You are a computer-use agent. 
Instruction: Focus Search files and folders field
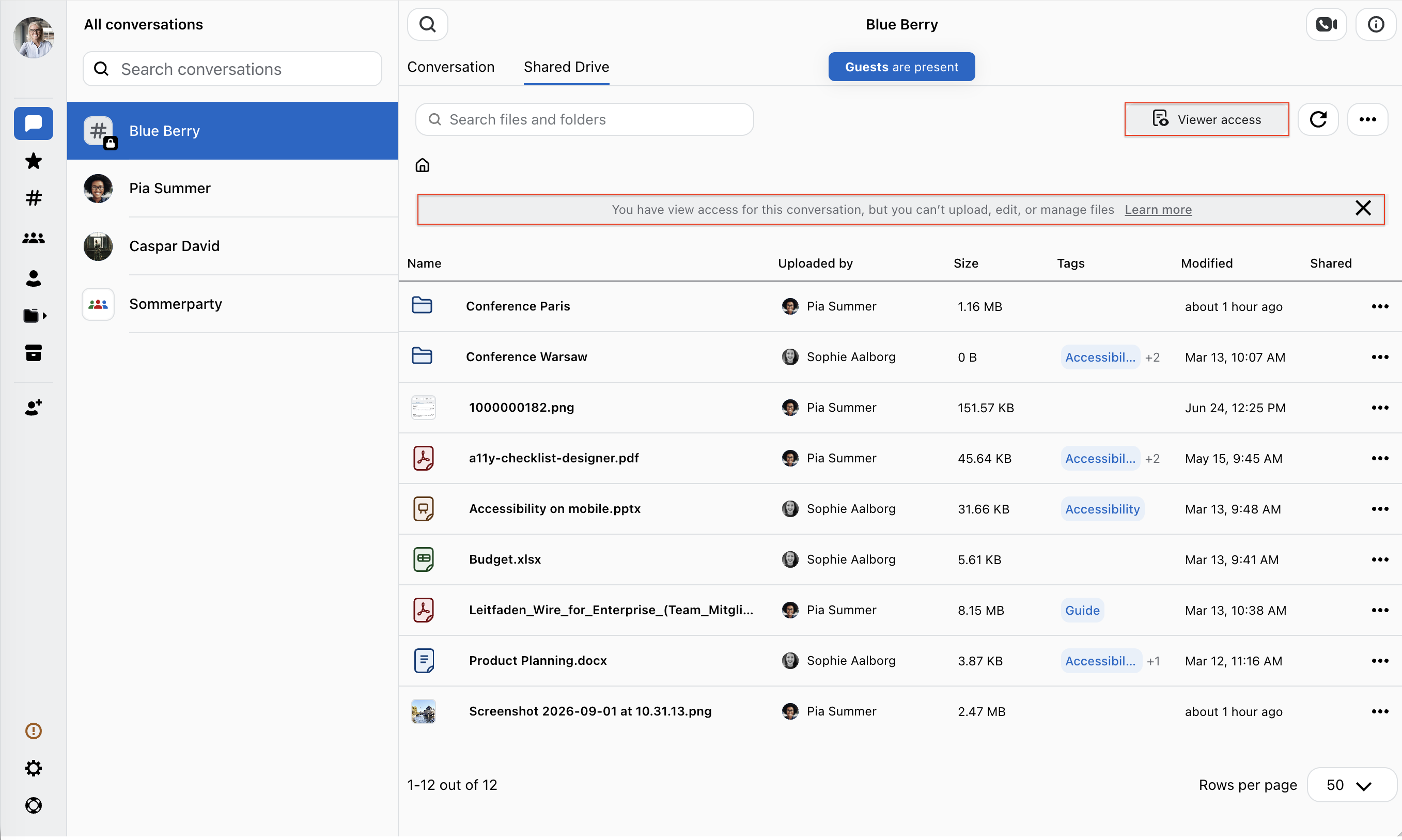[584, 119]
